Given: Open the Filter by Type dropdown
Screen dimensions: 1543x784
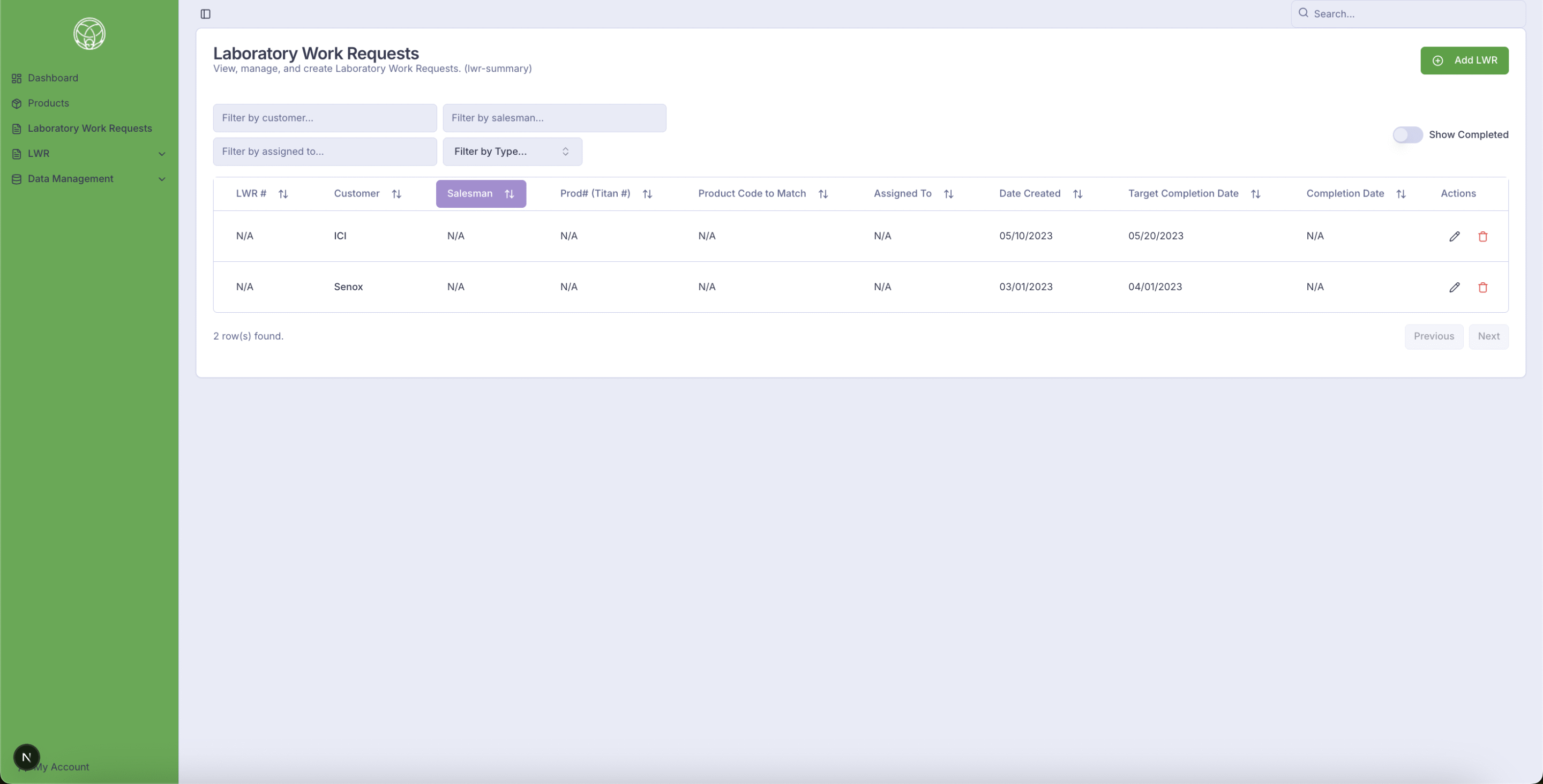Looking at the screenshot, I should [x=512, y=152].
